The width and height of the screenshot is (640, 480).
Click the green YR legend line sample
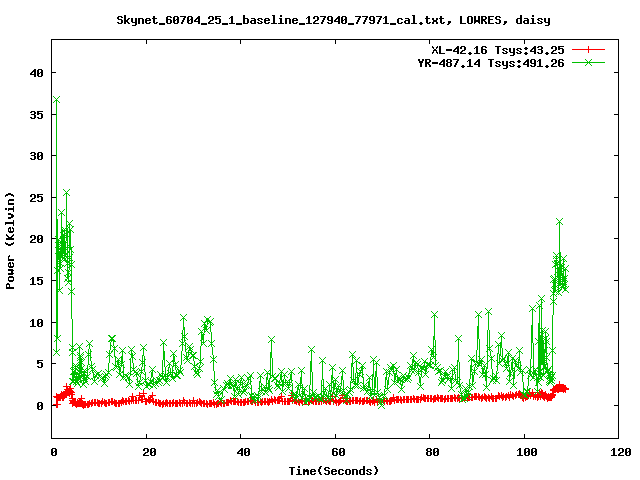coord(588,62)
